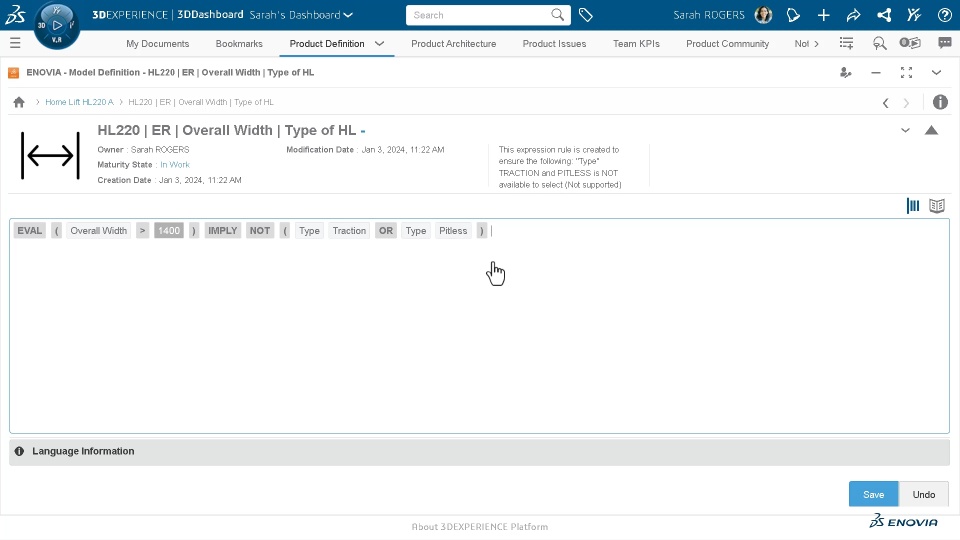
Task: Open Product Issues tab
Action: 554,43
